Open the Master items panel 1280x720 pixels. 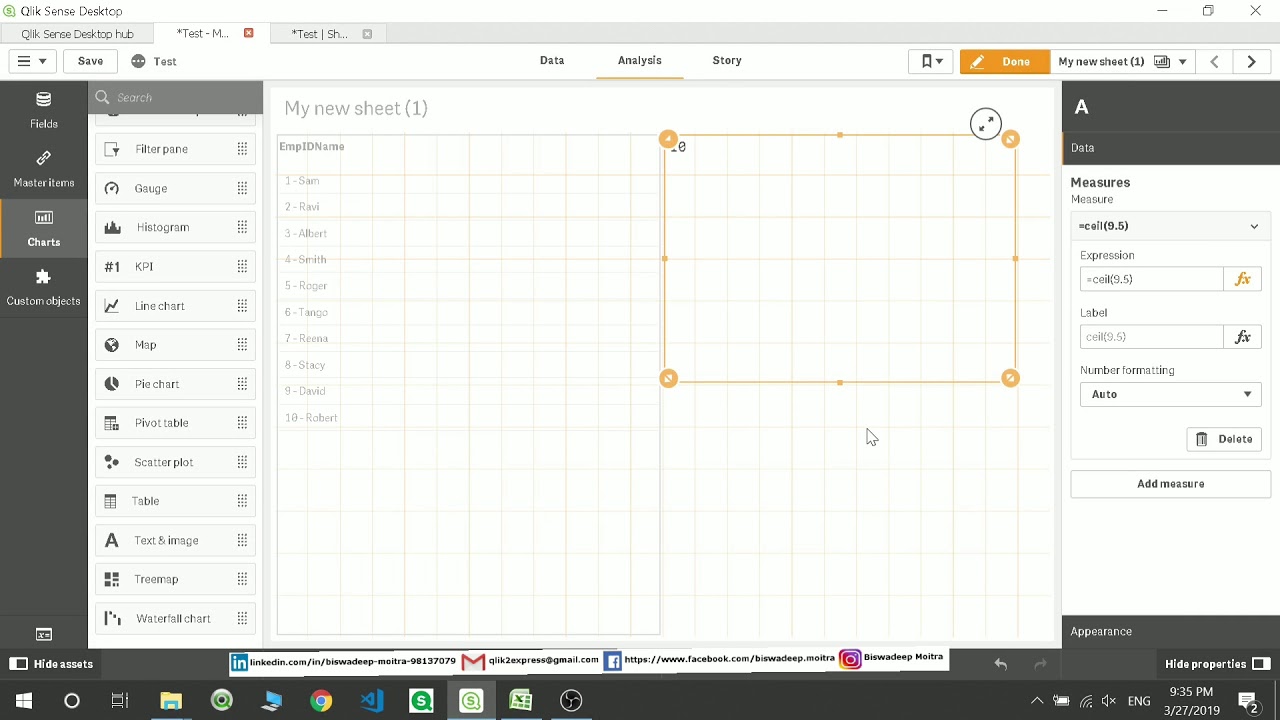point(43,169)
